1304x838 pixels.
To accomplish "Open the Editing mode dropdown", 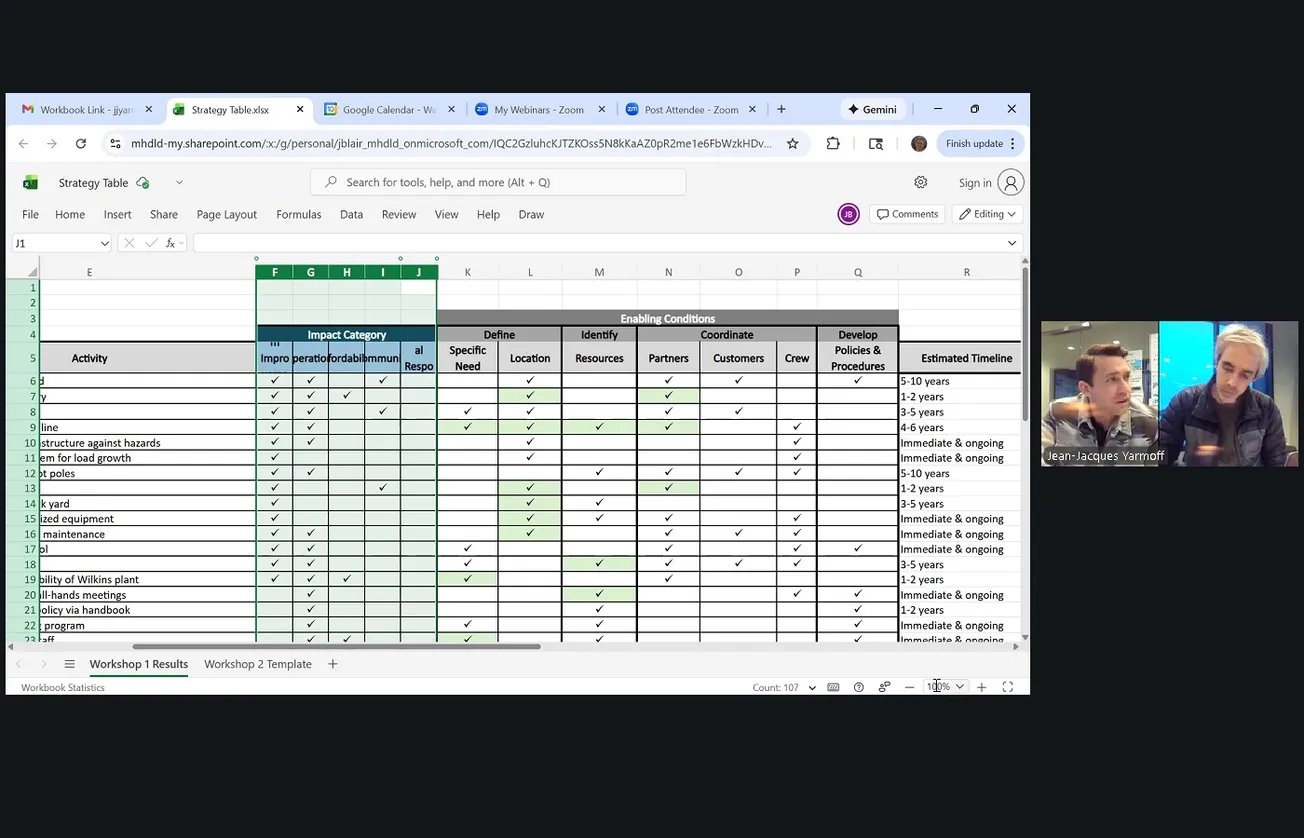I will click(987, 214).
